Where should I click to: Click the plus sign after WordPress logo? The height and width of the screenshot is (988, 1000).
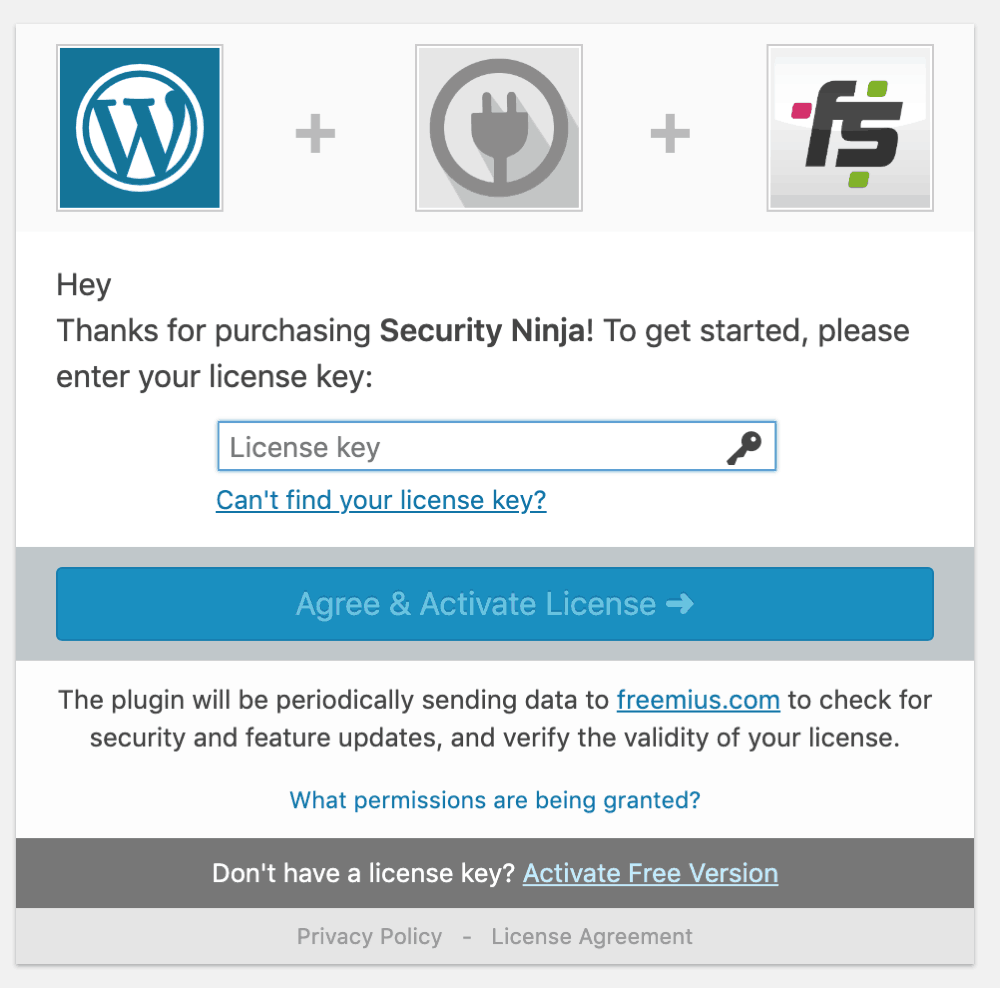(x=315, y=133)
